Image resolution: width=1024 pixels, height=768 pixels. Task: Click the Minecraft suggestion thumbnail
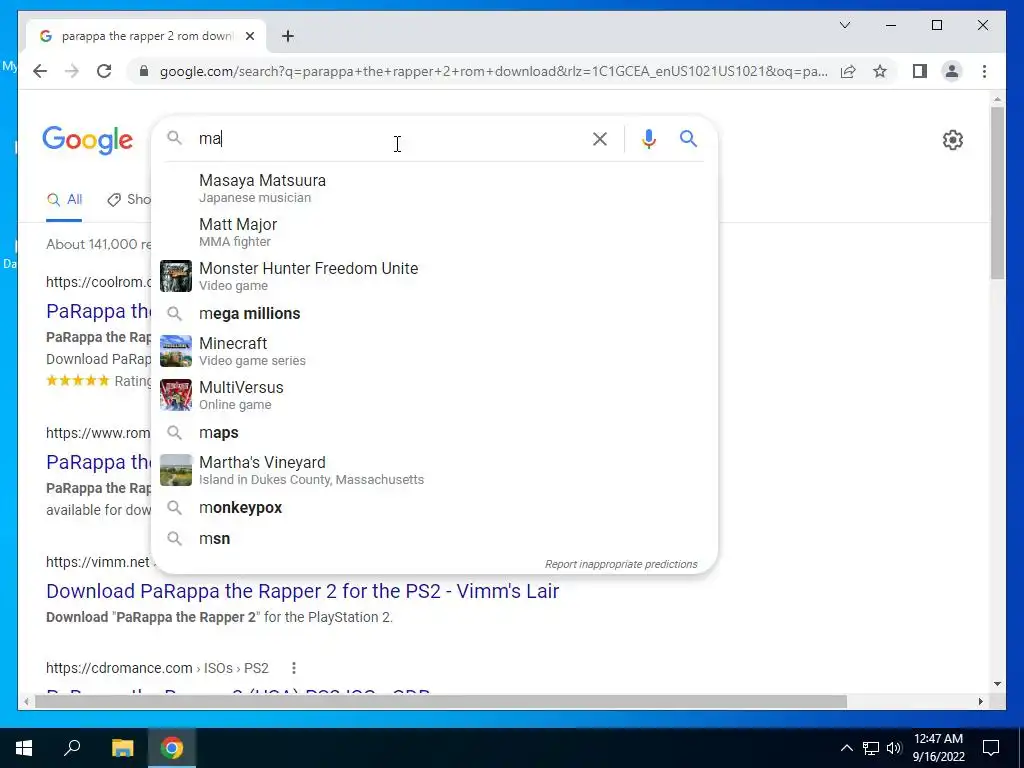coord(176,351)
